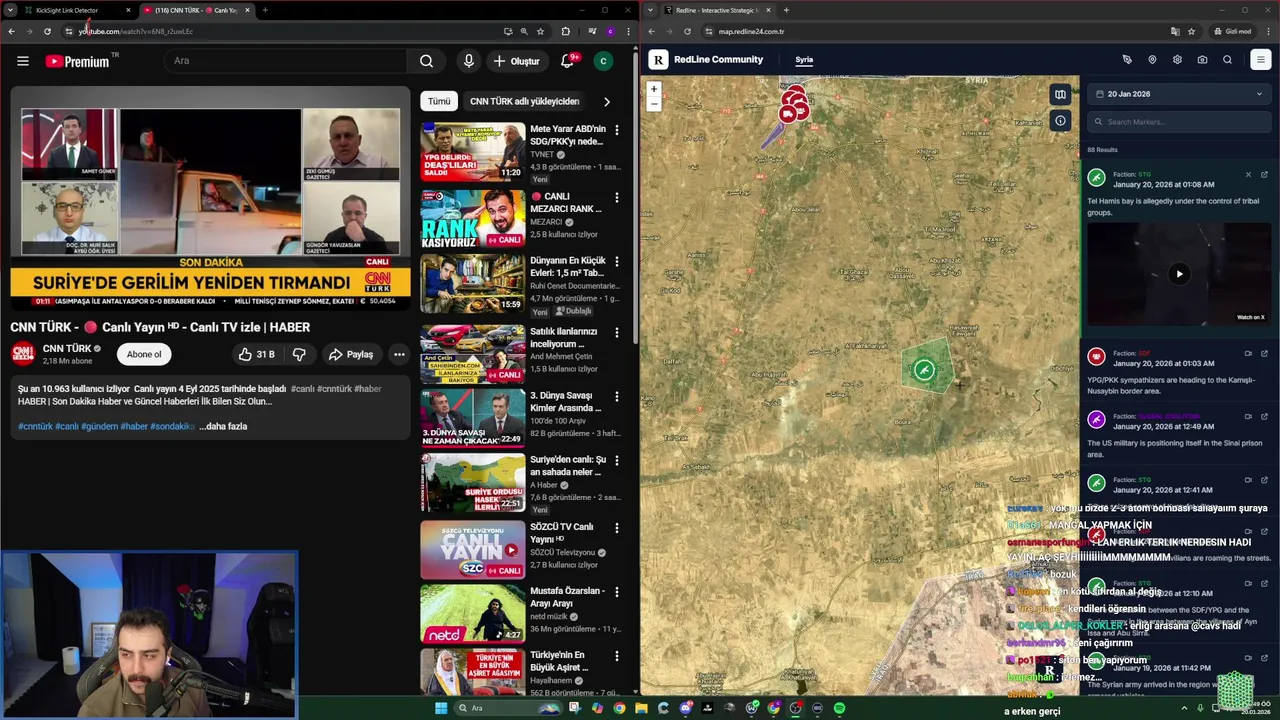
Task: Click location pin icon in RedLine header
Action: pos(1152,60)
